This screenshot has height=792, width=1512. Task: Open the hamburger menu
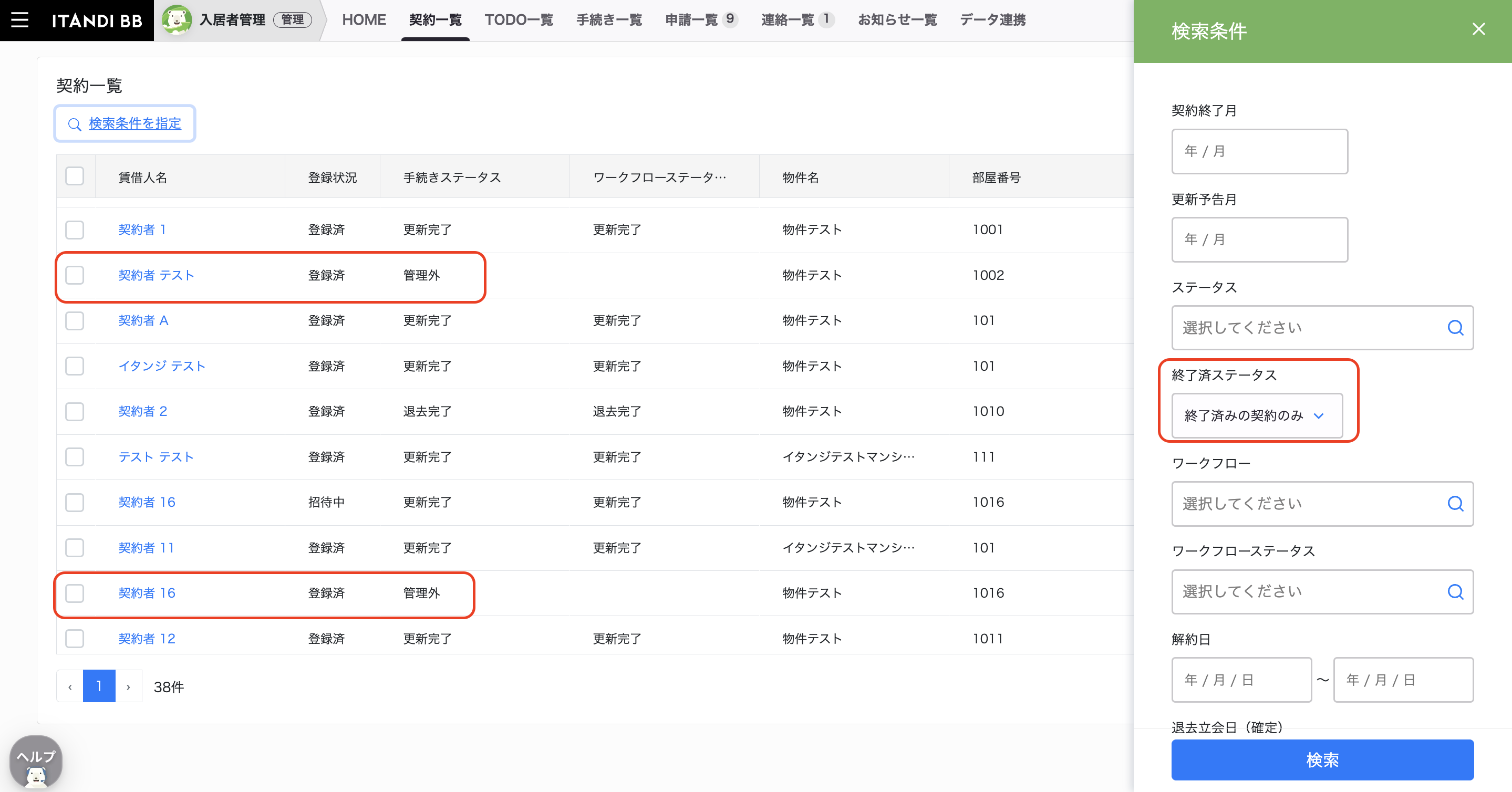click(20, 20)
